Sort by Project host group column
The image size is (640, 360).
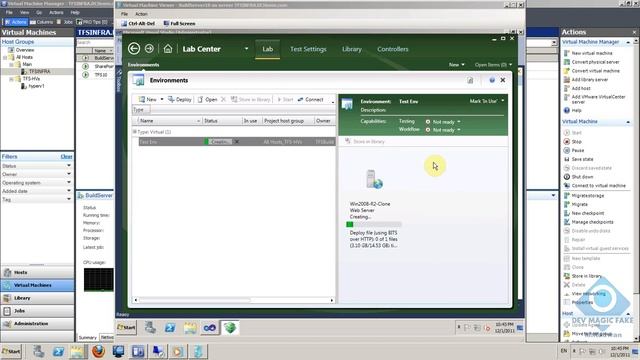[288, 121]
